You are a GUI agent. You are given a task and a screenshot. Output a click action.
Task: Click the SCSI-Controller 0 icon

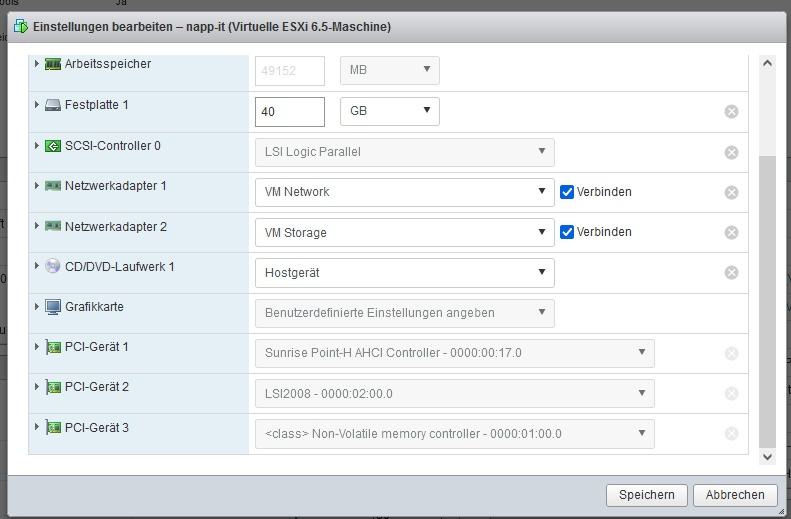[53, 146]
